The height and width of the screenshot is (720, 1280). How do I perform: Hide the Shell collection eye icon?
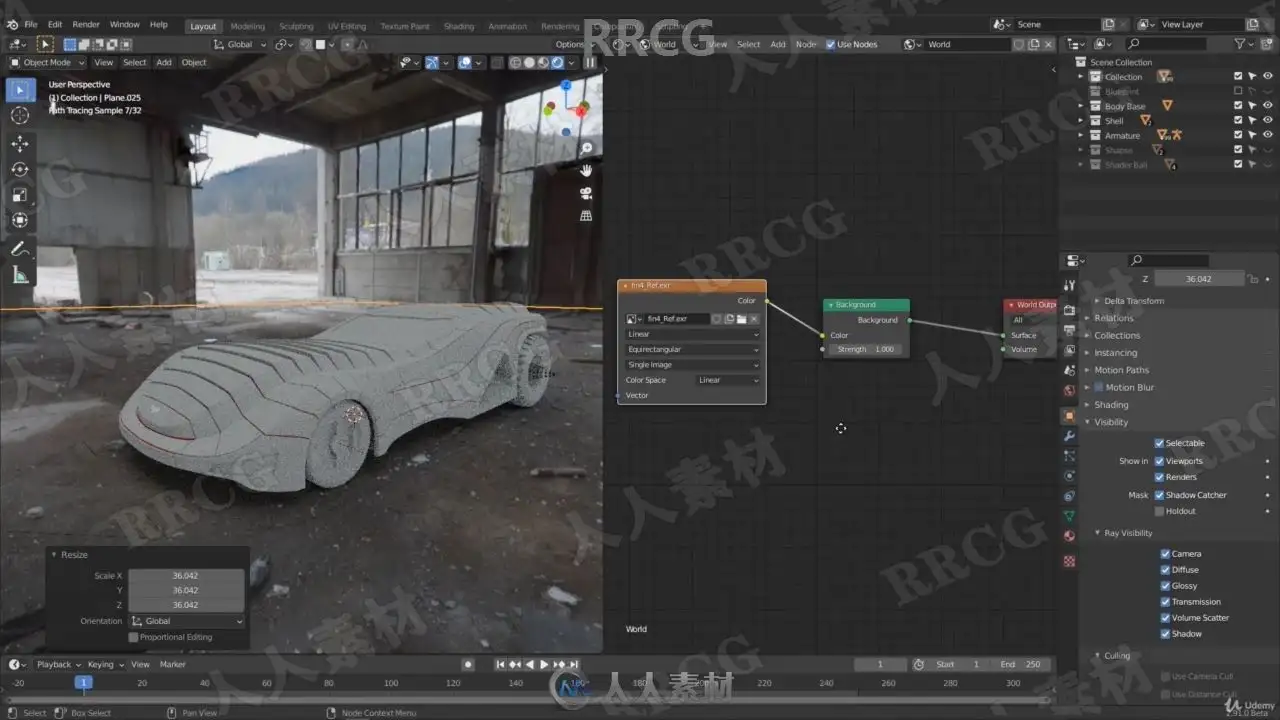click(x=1267, y=120)
